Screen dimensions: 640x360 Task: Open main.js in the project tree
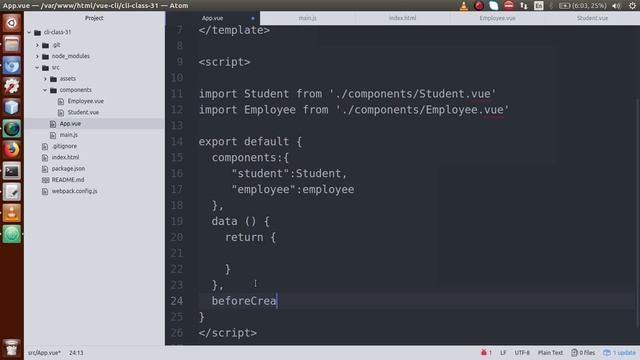point(68,135)
